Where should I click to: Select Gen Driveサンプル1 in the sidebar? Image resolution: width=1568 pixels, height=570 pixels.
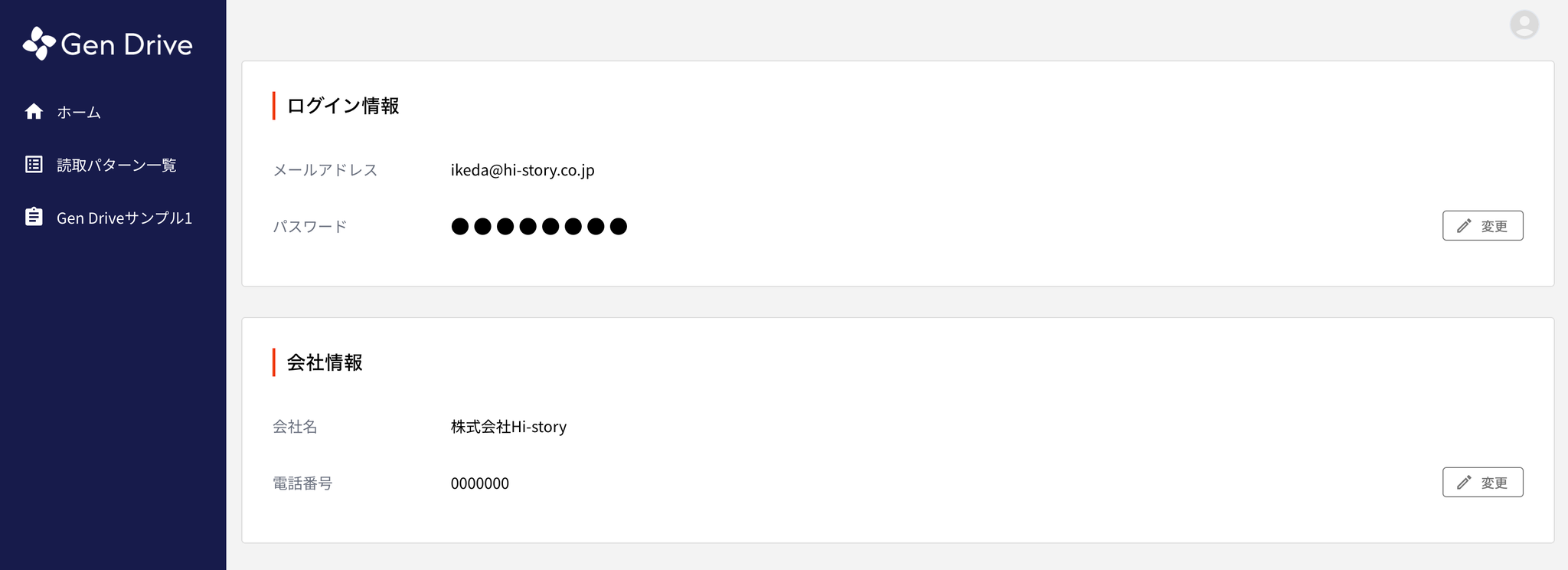coord(124,218)
